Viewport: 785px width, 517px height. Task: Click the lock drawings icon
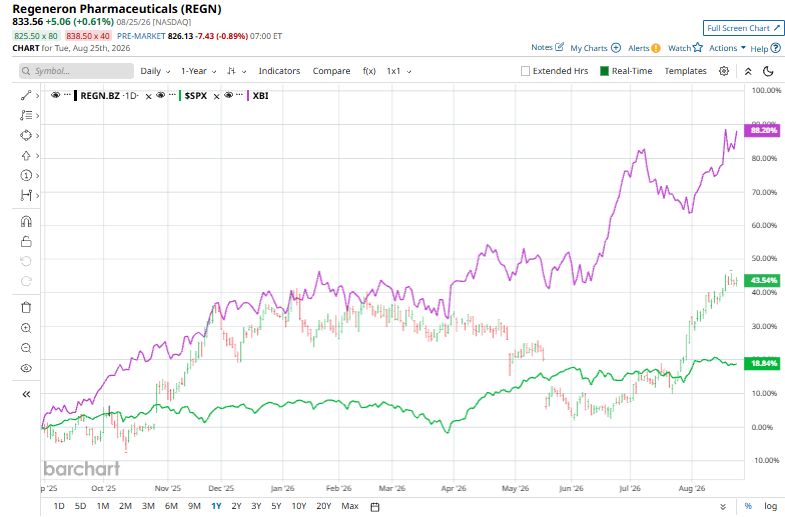coord(26,242)
